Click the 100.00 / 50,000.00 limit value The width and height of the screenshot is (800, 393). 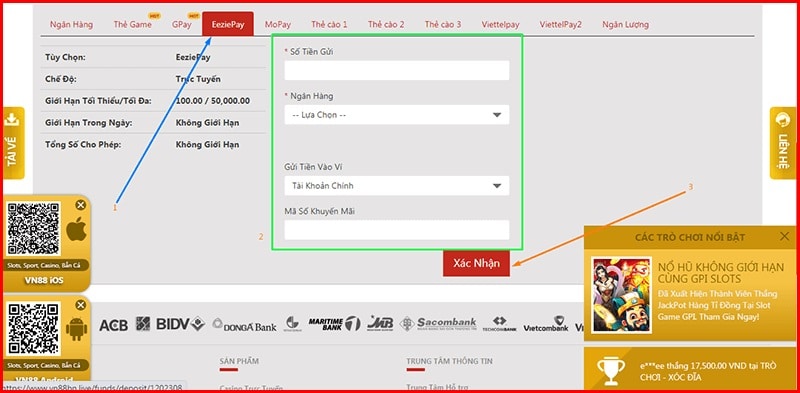(x=213, y=101)
